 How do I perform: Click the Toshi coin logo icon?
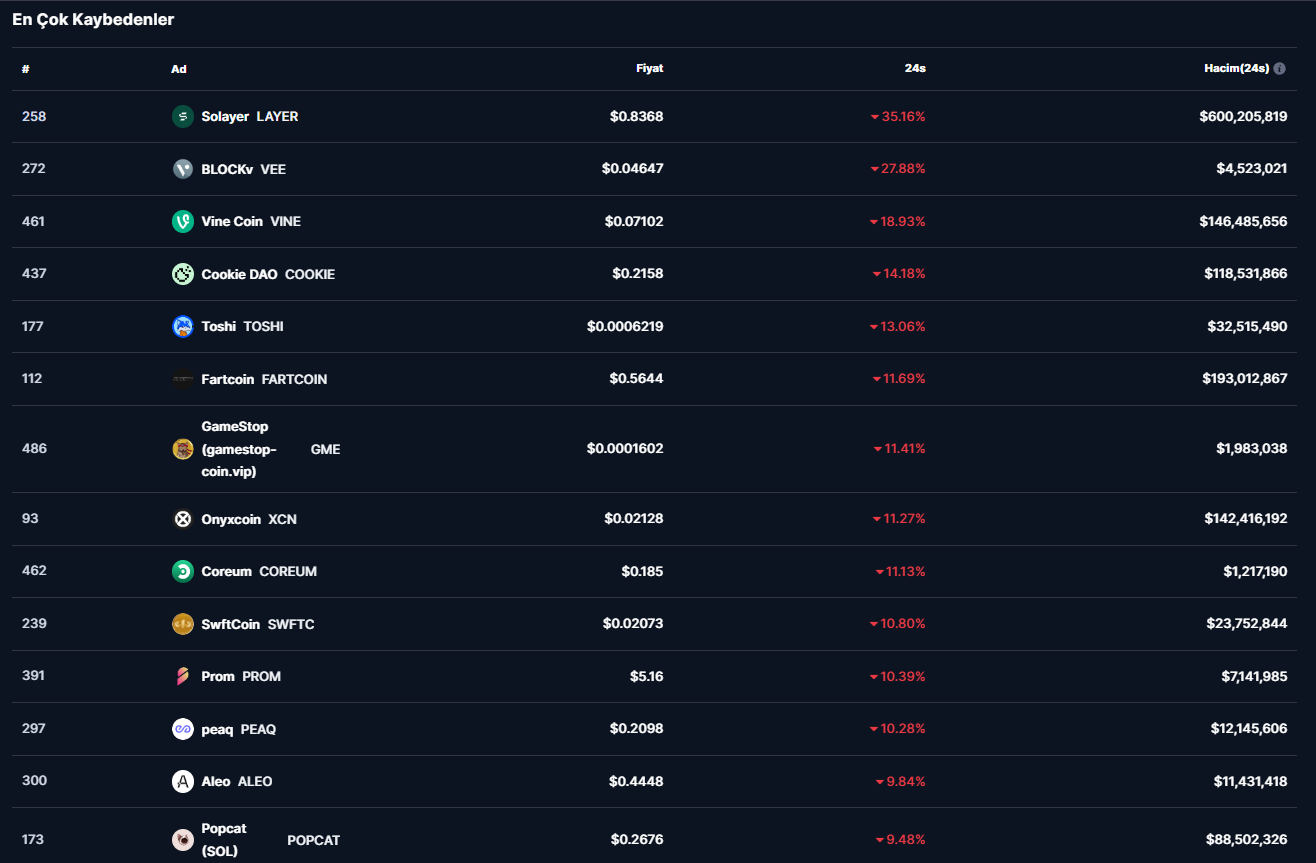coord(182,326)
